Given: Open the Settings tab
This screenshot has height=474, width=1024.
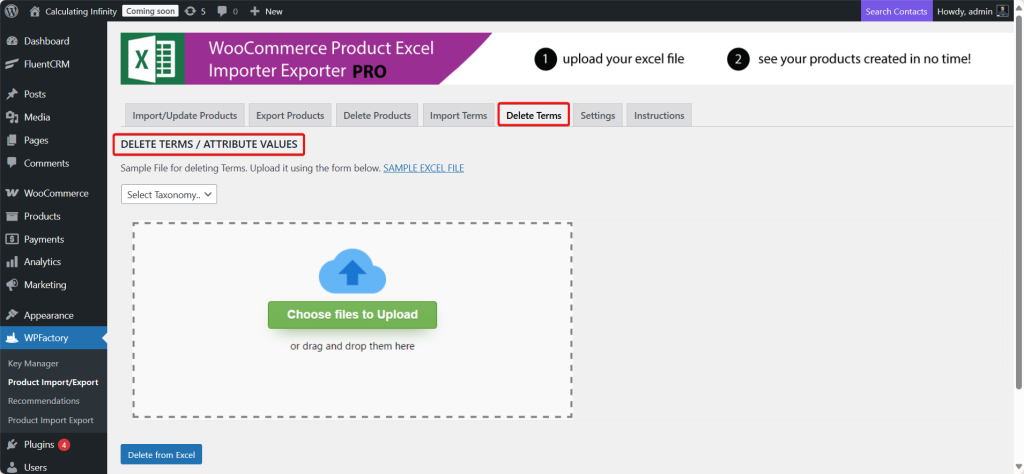Looking at the screenshot, I should [598, 116].
